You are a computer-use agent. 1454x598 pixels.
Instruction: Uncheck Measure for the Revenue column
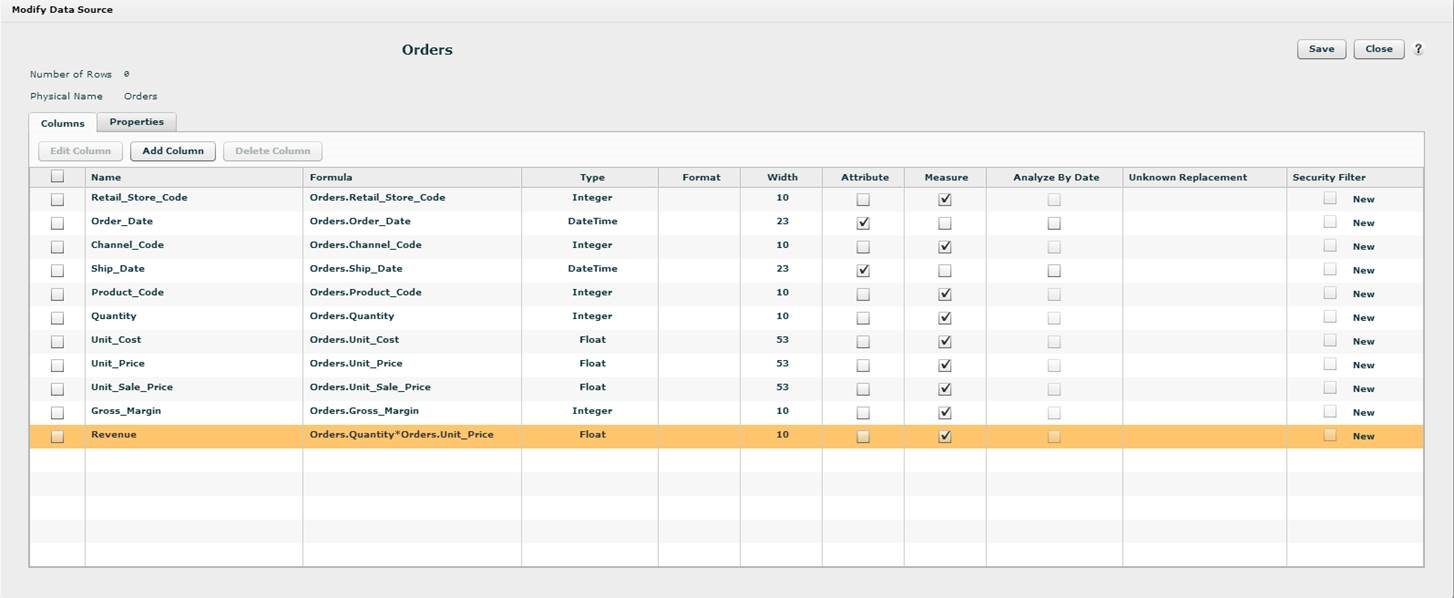pyautogui.click(x=945, y=436)
